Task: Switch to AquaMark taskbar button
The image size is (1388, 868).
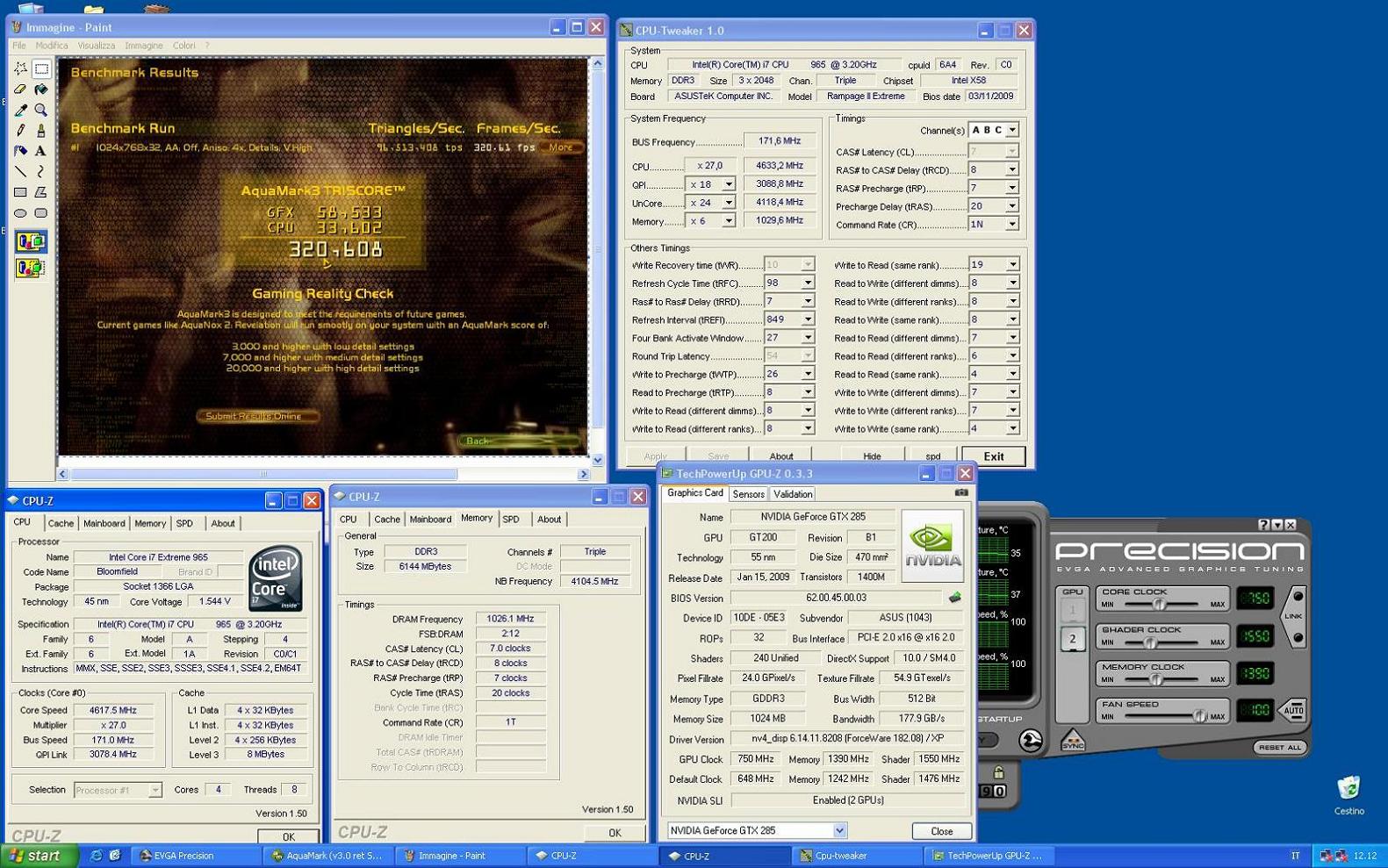Action: [x=327, y=856]
